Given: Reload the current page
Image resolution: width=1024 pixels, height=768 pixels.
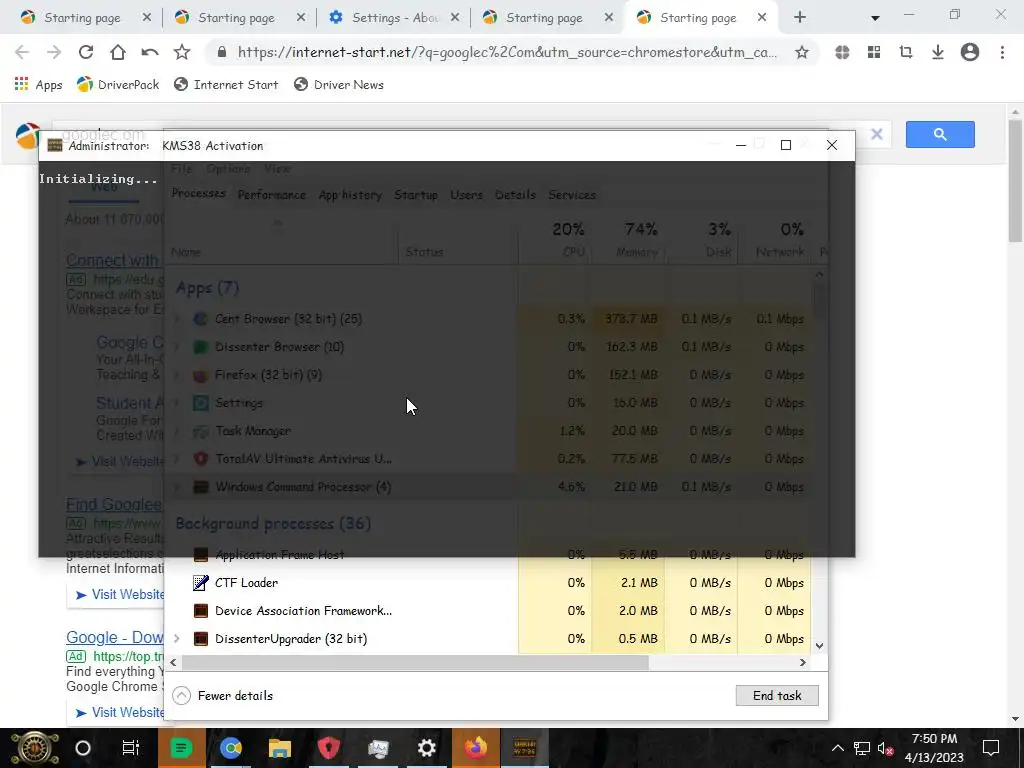Looking at the screenshot, I should click(86, 52).
